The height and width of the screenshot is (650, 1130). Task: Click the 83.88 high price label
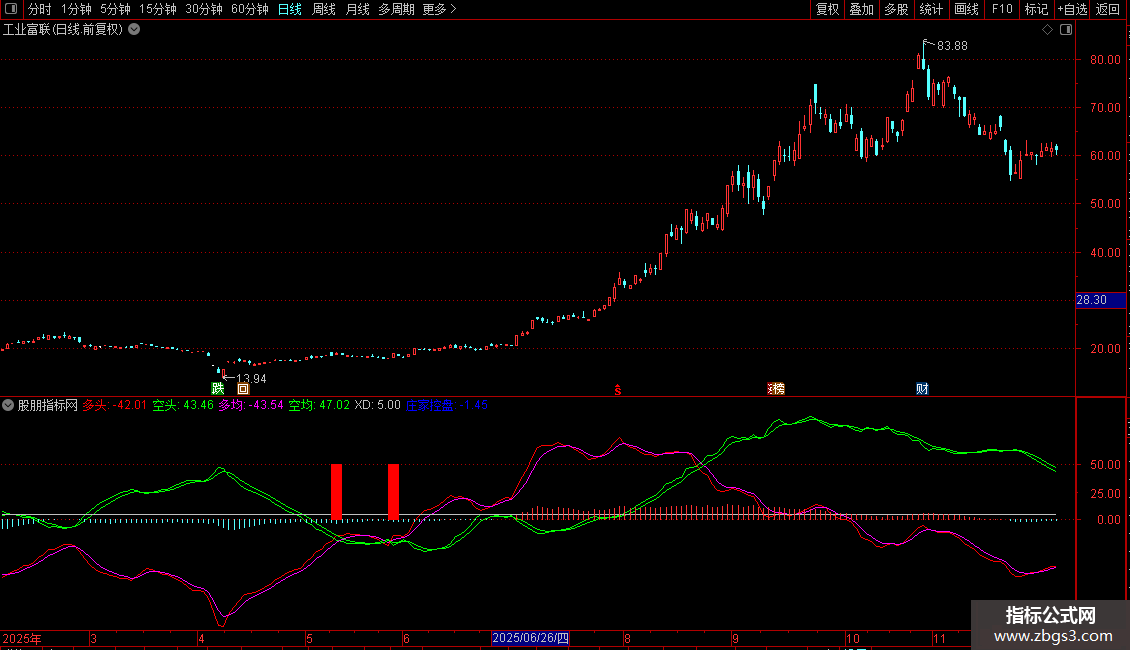point(952,46)
